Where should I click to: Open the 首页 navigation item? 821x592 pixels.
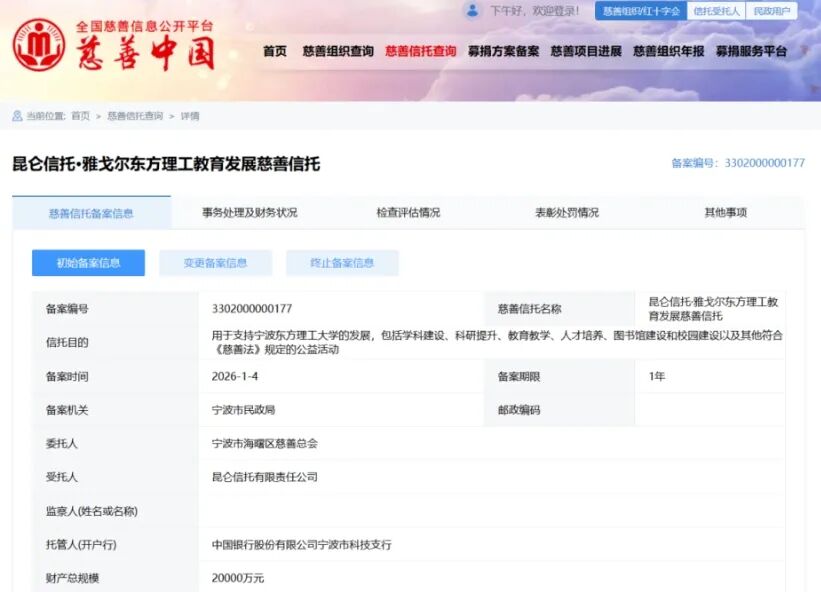(x=275, y=51)
